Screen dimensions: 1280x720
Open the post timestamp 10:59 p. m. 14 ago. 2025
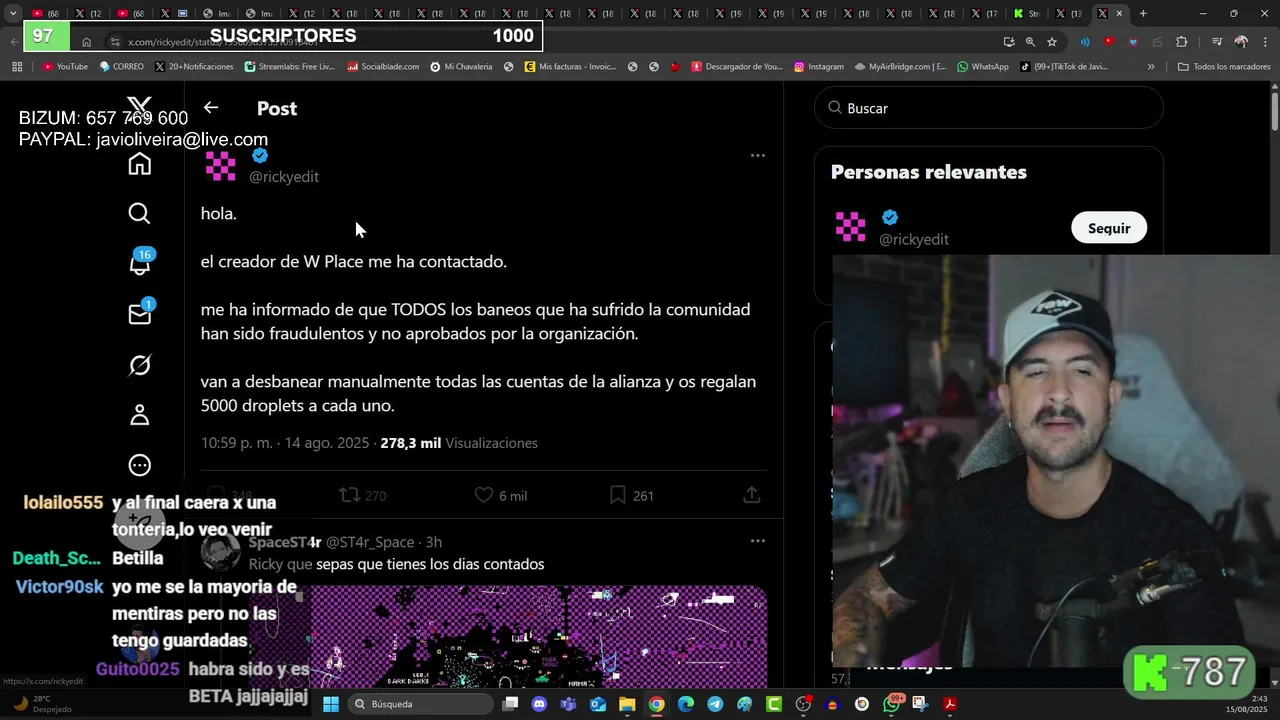(285, 443)
